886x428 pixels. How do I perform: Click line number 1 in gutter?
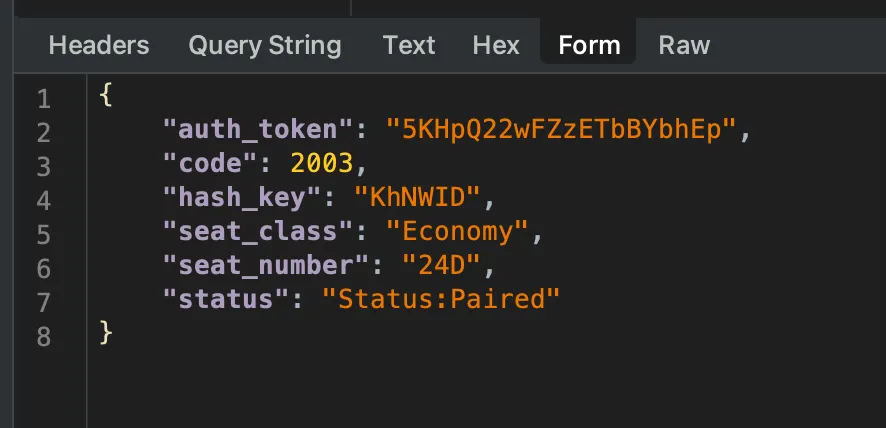coord(43,99)
